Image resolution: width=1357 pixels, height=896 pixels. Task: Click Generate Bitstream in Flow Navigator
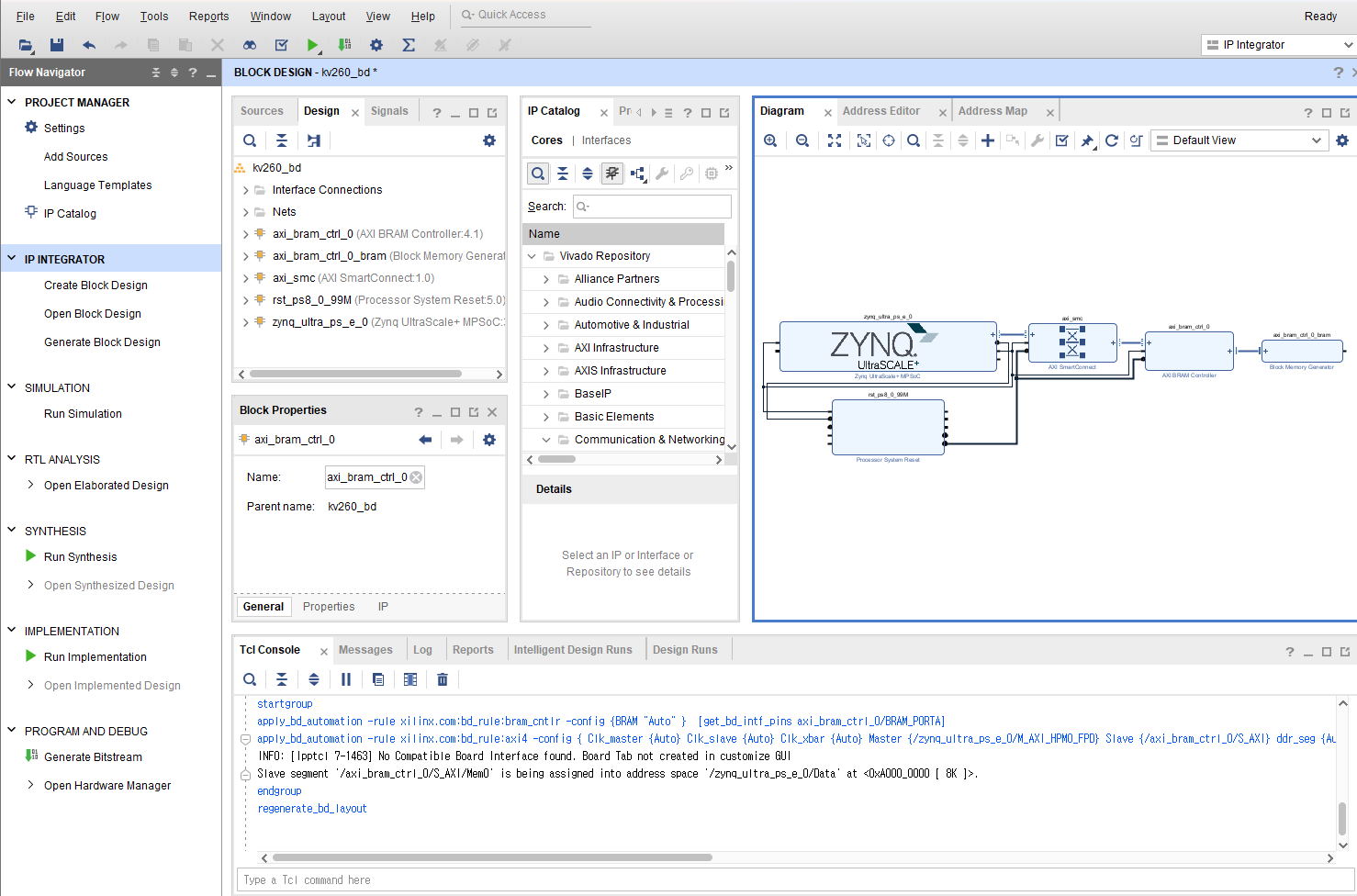click(x=93, y=757)
